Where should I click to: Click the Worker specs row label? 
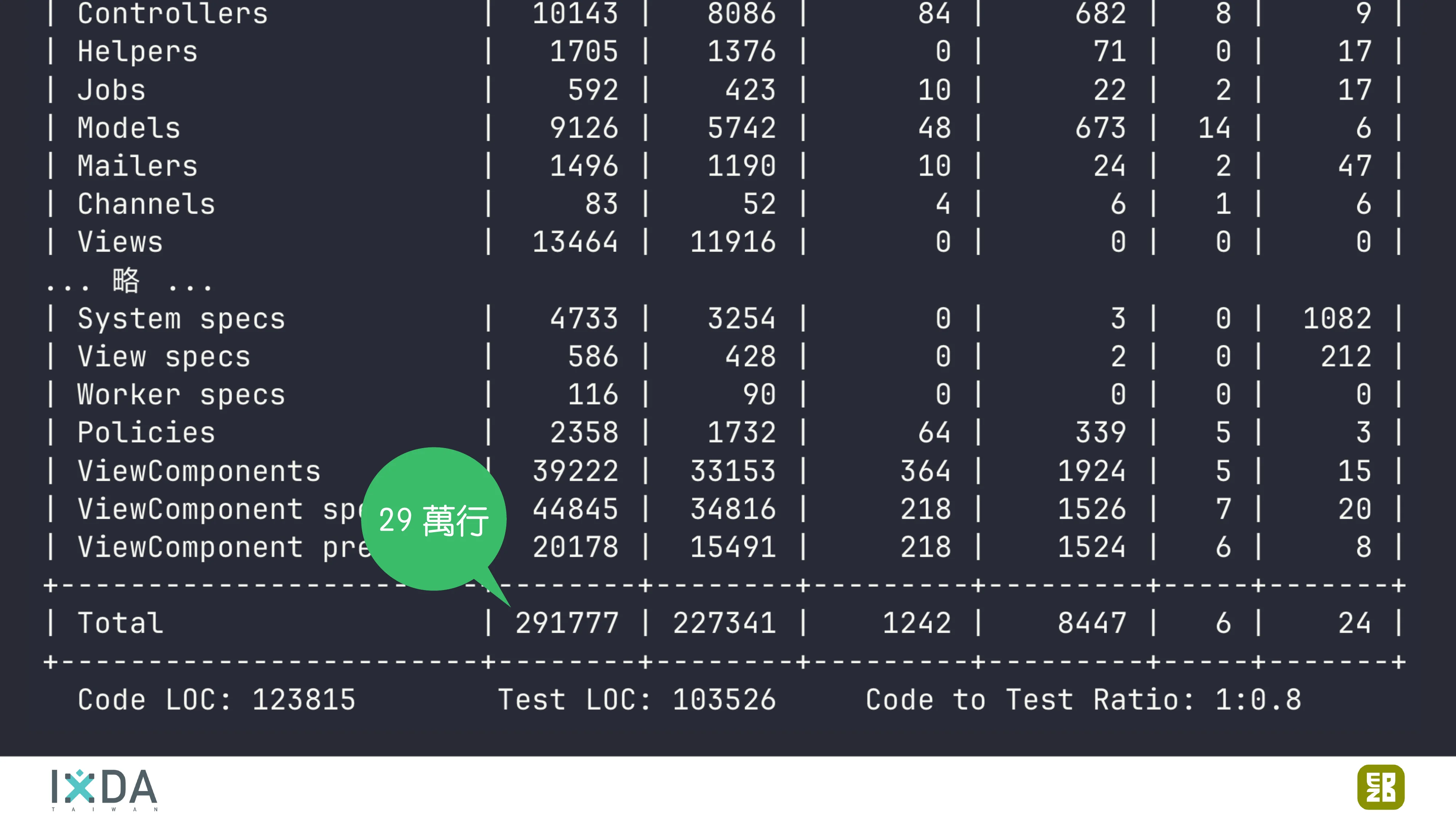pyautogui.click(x=181, y=395)
